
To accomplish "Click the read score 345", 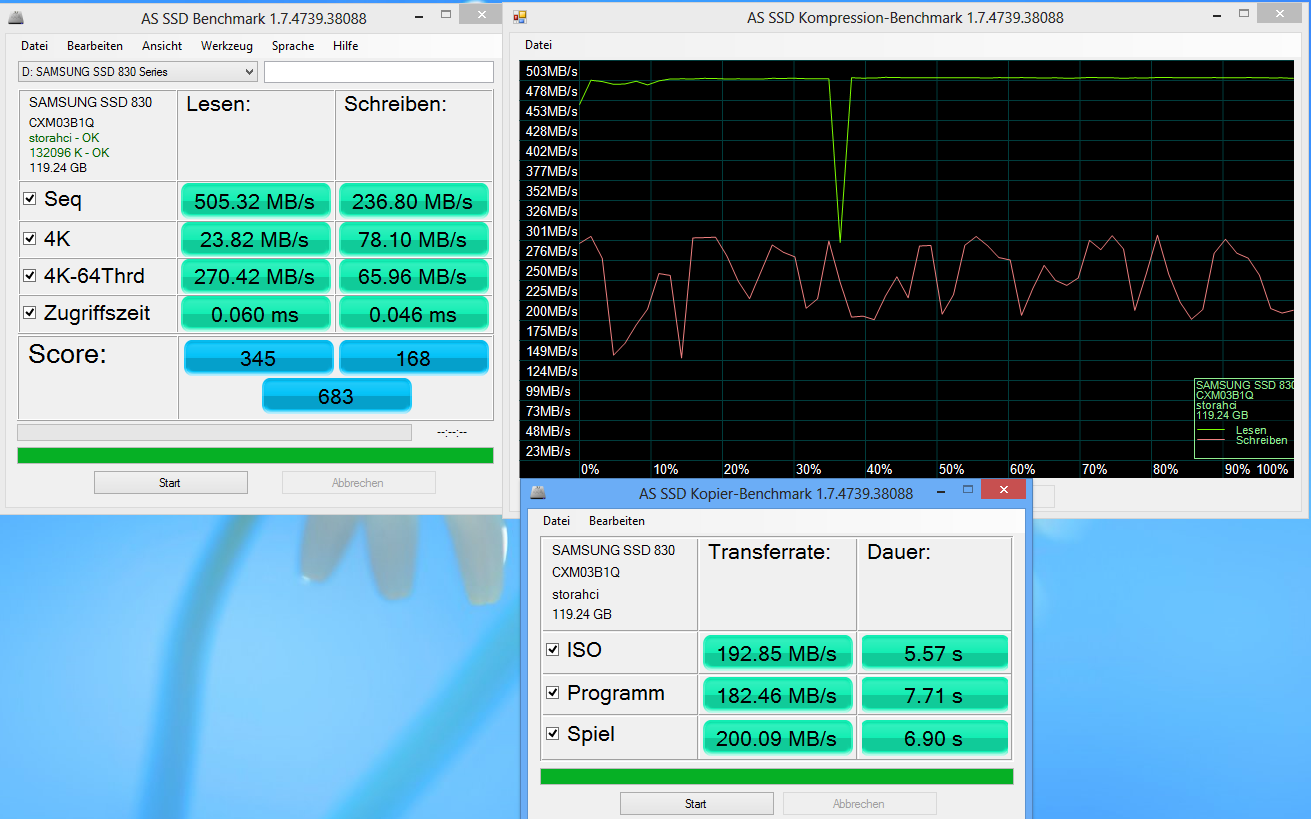I will (x=258, y=357).
